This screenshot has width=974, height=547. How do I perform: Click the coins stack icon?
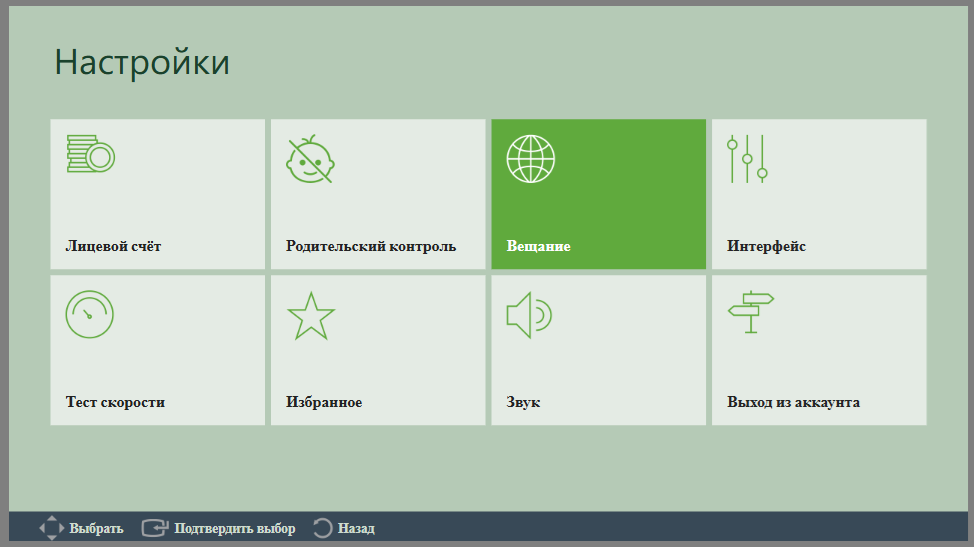pyautogui.click(x=91, y=154)
